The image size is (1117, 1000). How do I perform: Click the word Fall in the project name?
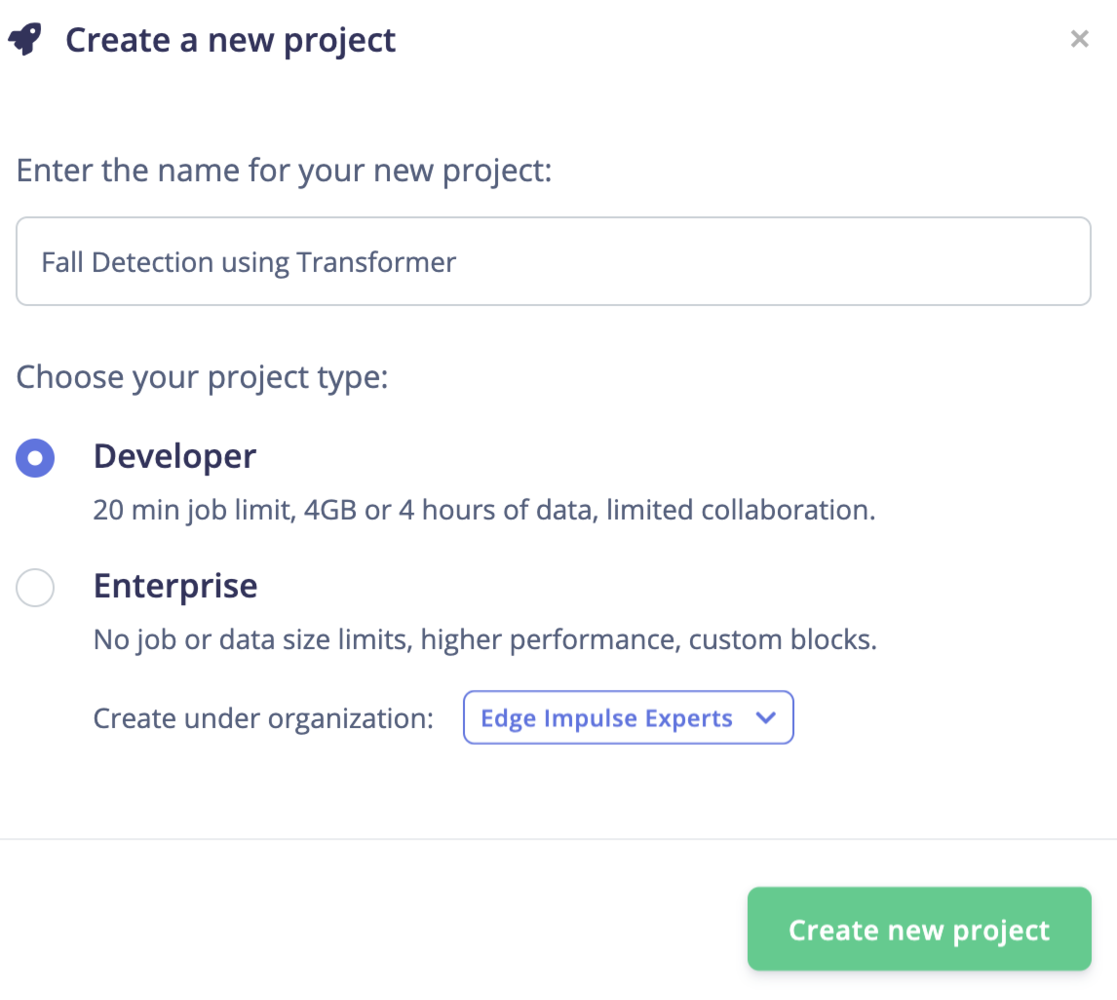pyautogui.click(x=62, y=263)
